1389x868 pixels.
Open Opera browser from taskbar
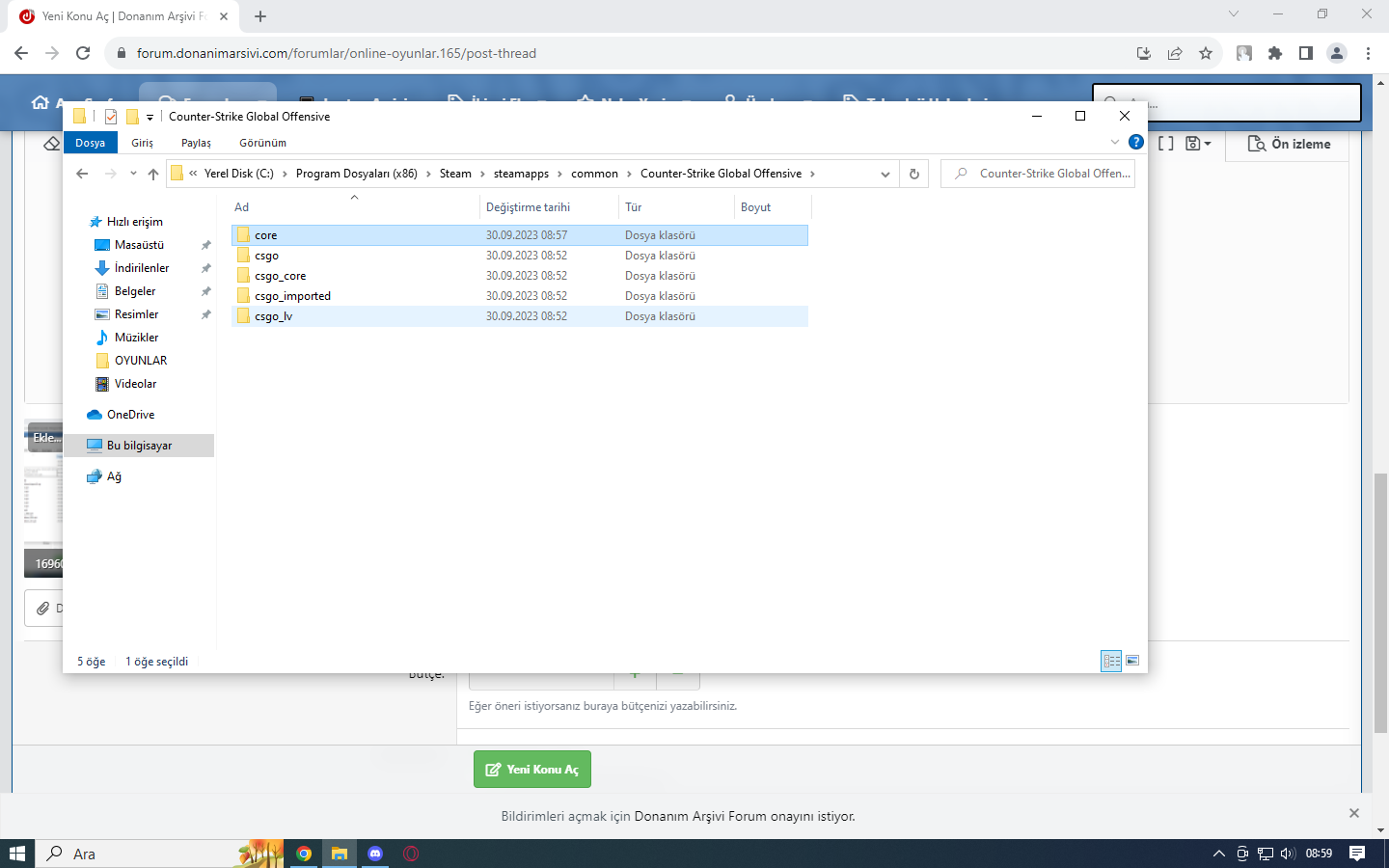coord(411,854)
